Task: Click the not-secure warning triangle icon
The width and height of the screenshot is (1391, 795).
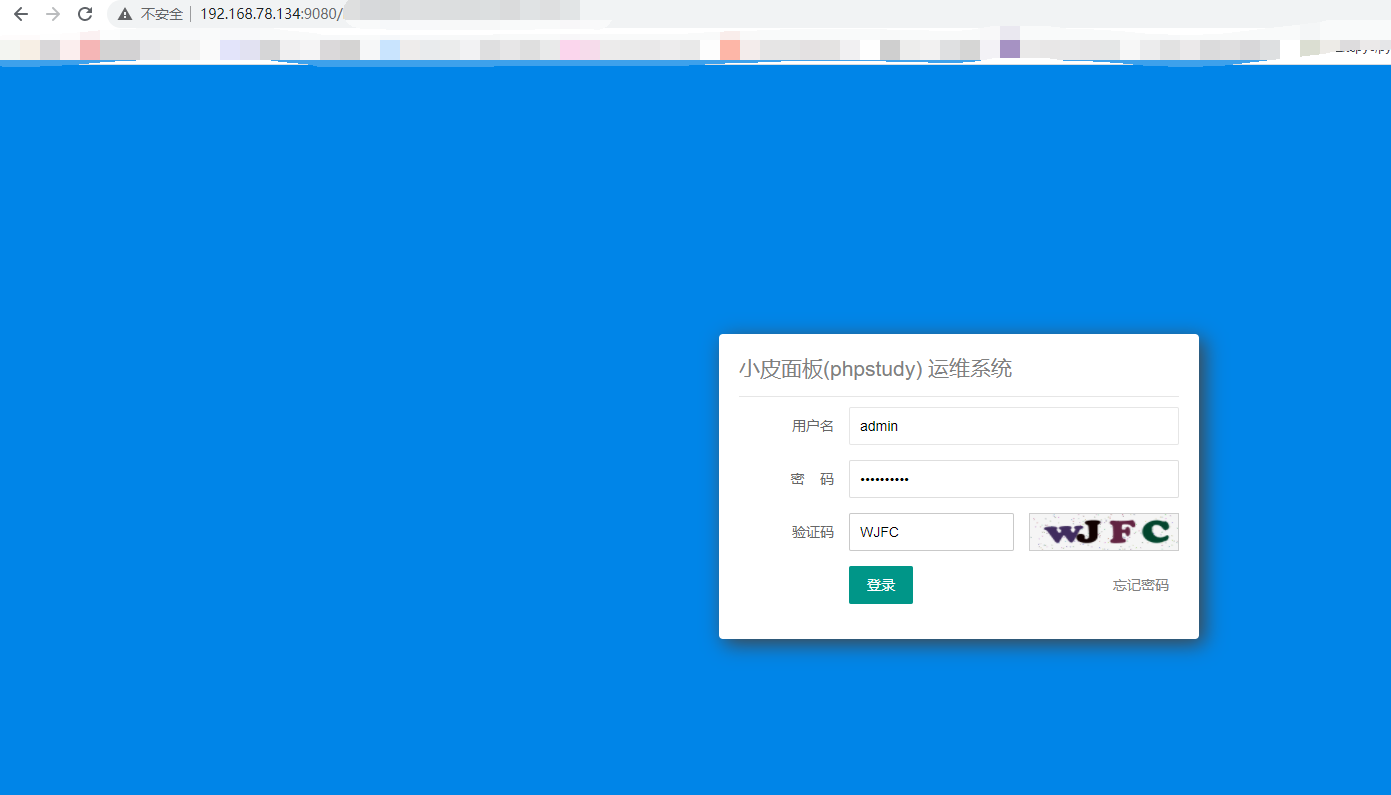Action: point(125,14)
